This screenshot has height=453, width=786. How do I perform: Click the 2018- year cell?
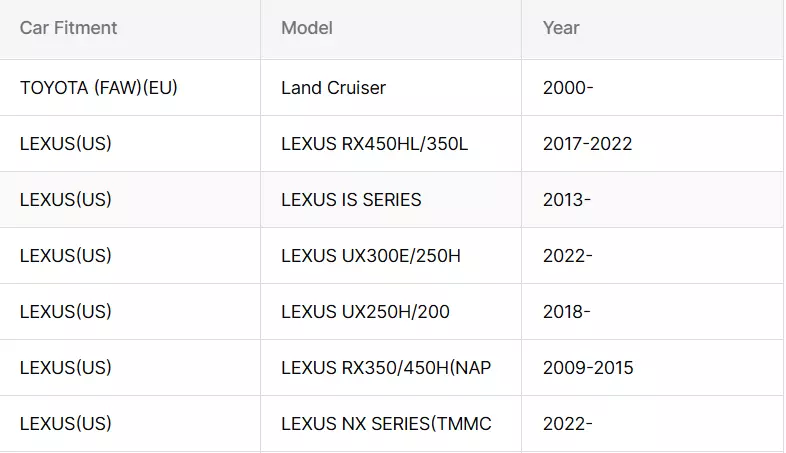(x=652, y=312)
